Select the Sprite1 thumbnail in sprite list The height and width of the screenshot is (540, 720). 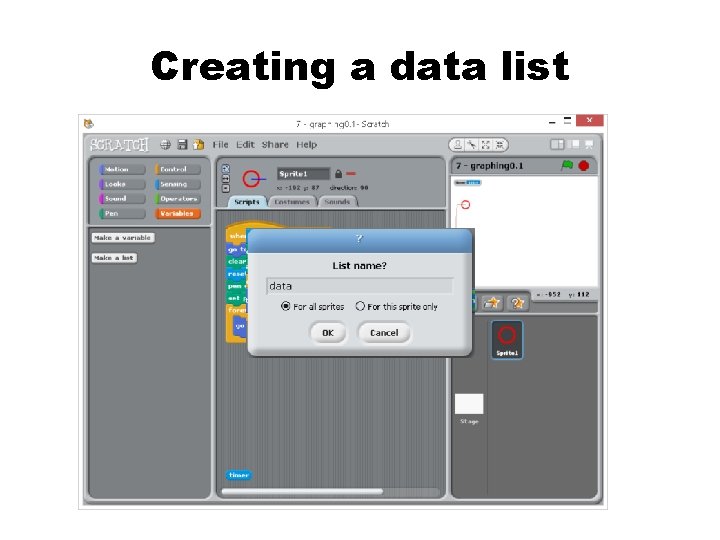[507, 340]
